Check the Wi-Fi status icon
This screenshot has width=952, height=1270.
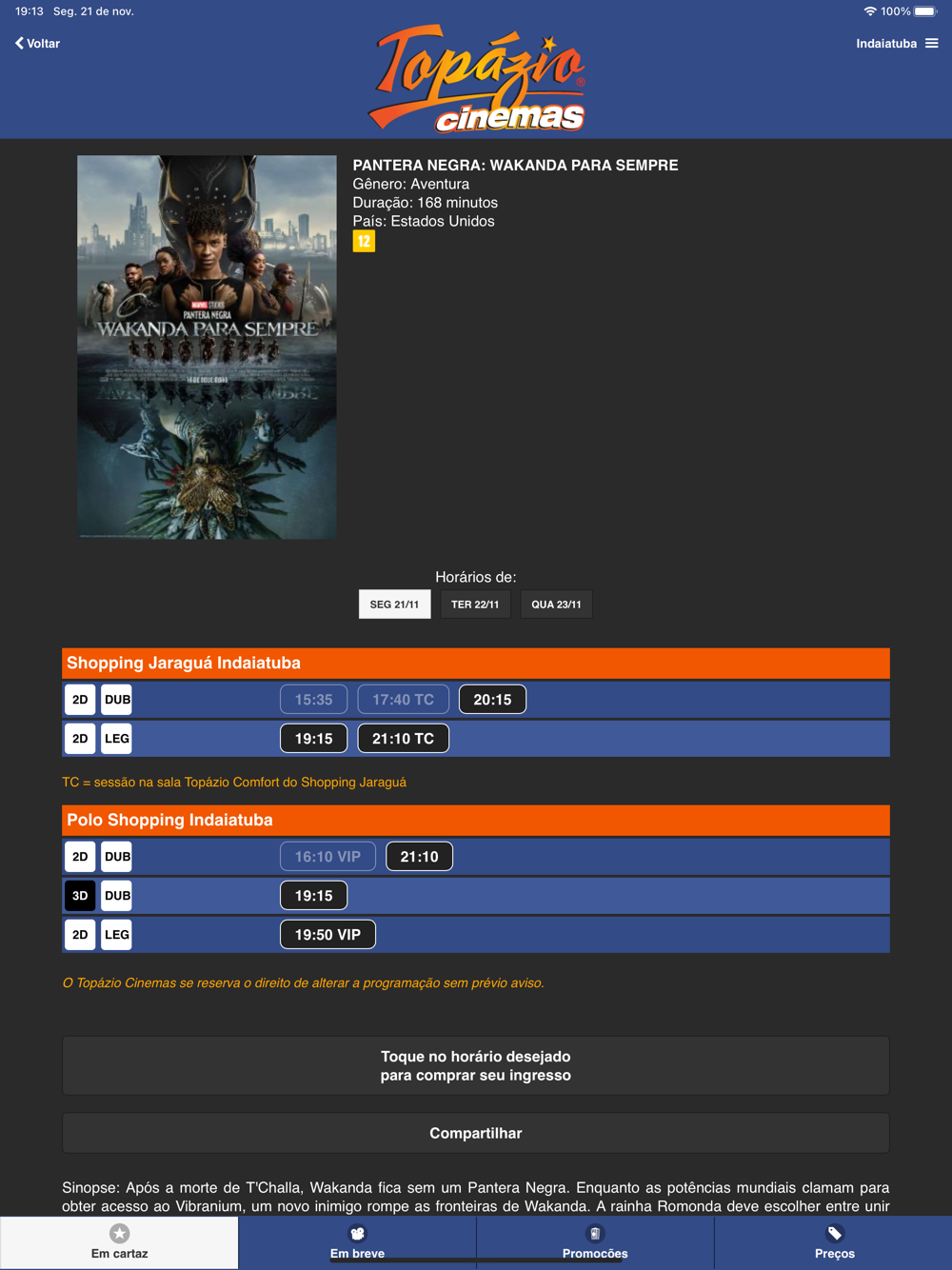(x=869, y=11)
